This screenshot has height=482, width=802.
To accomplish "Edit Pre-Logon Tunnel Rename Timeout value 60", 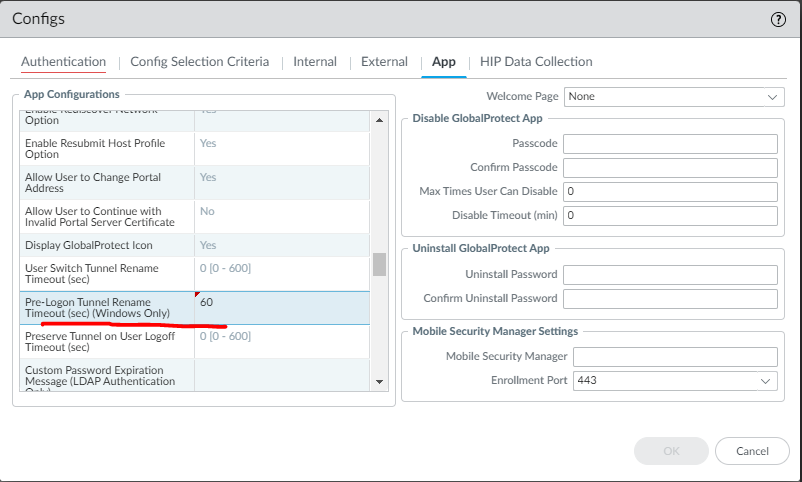I will (280, 302).
